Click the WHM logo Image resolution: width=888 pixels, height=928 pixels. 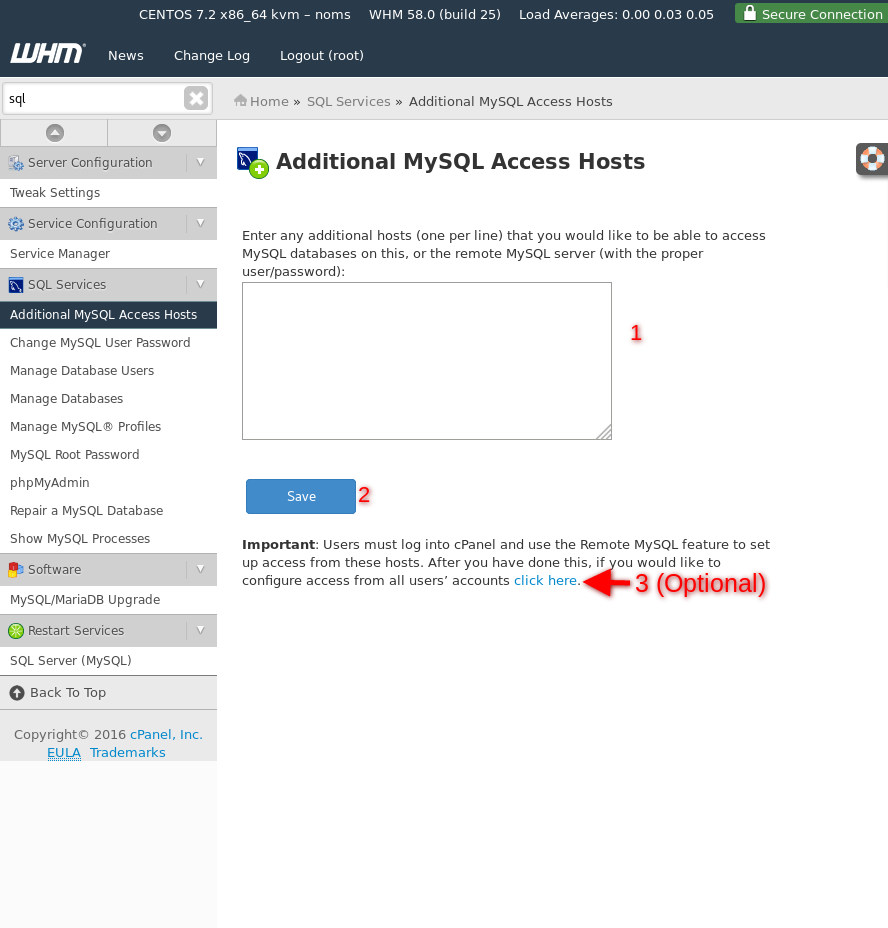pyautogui.click(x=47, y=54)
